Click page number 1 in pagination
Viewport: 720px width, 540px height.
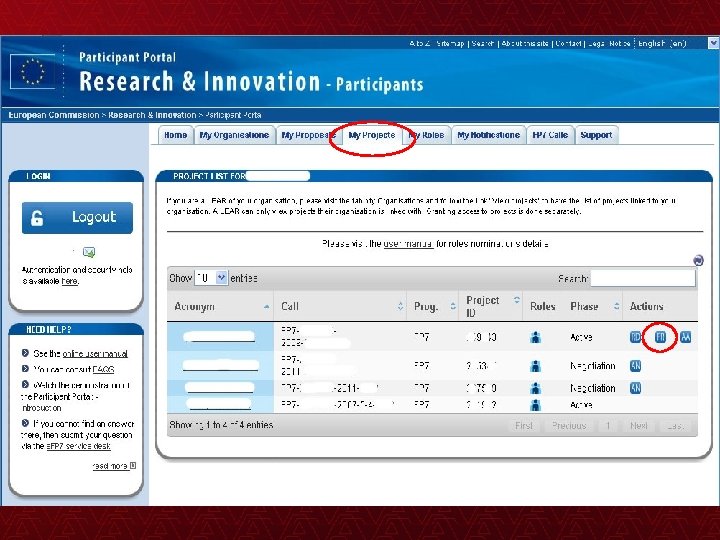(x=608, y=426)
